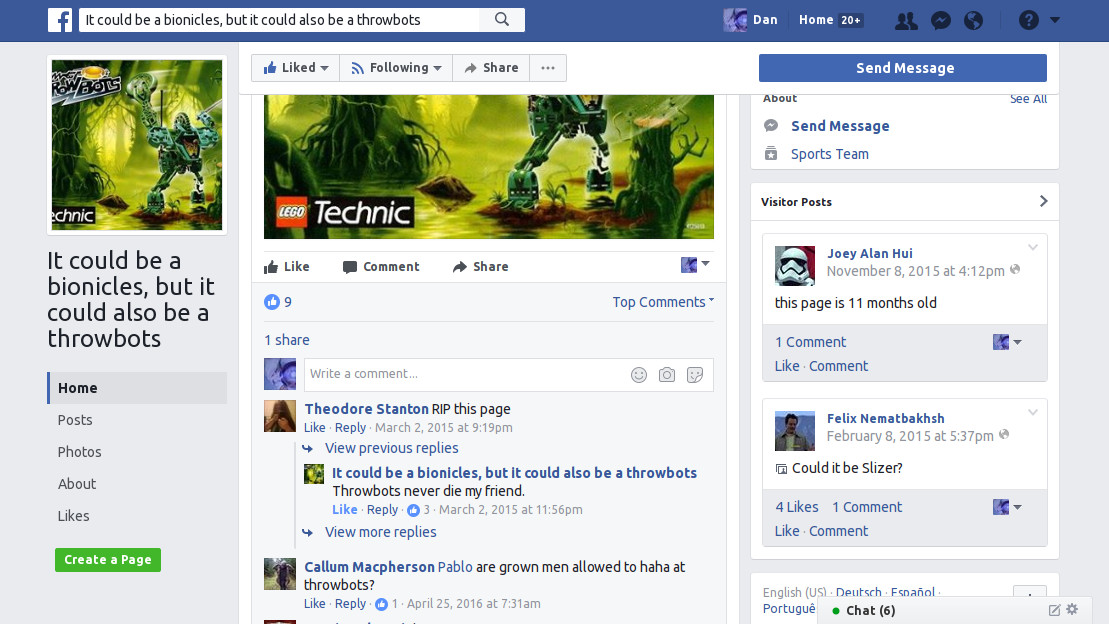The width and height of the screenshot is (1109, 624).
Task: Open options chevron on Felix Nematbakhsh's post
Action: [1033, 412]
